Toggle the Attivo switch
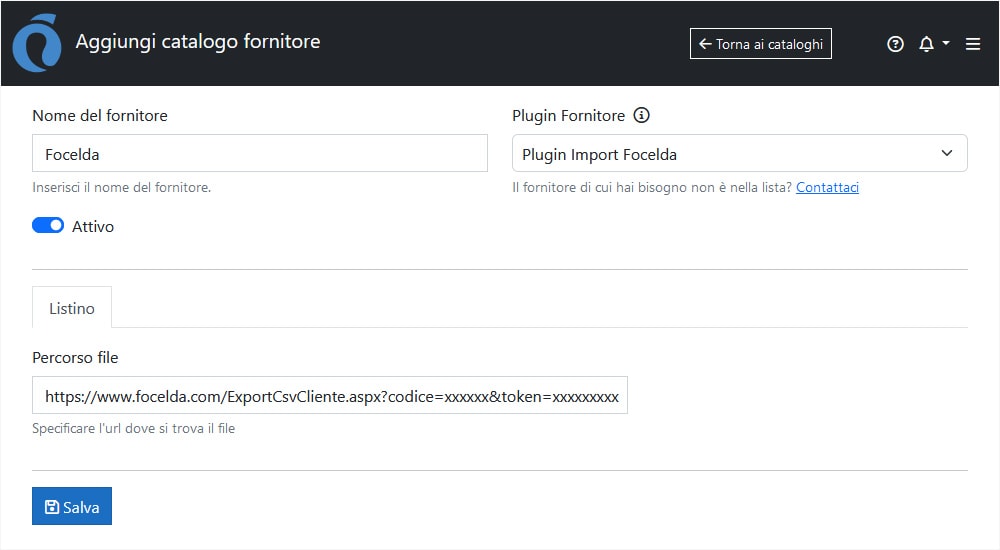This screenshot has width=1000, height=550. pos(48,226)
